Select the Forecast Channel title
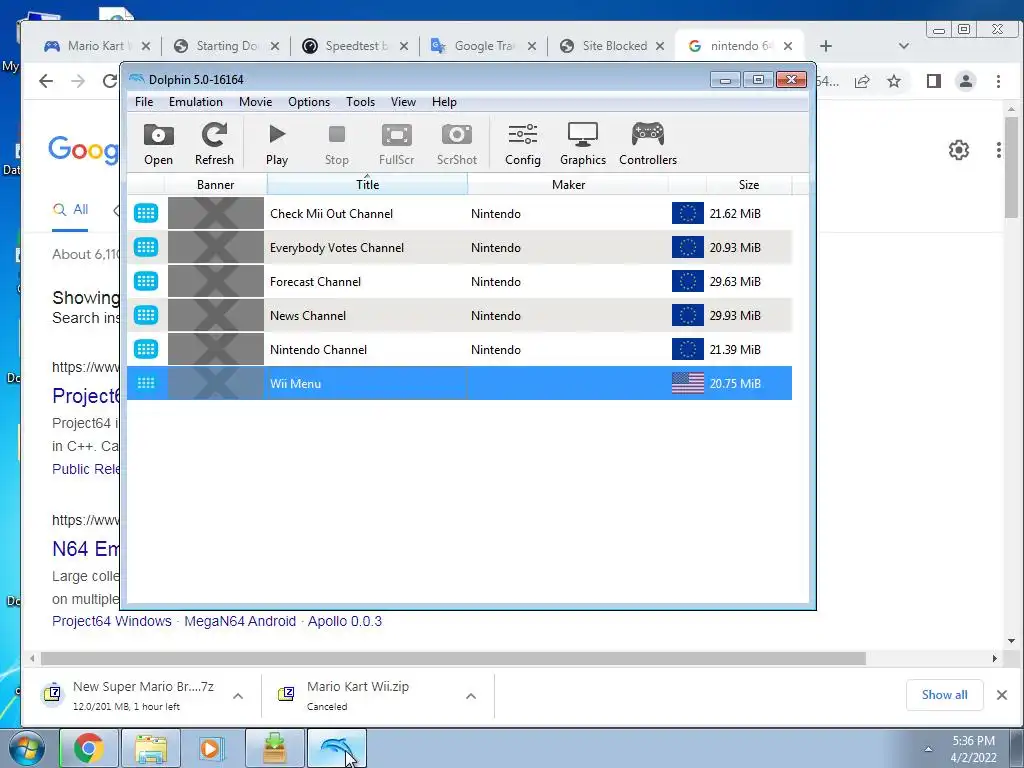This screenshot has height=768, width=1024. (315, 281)
